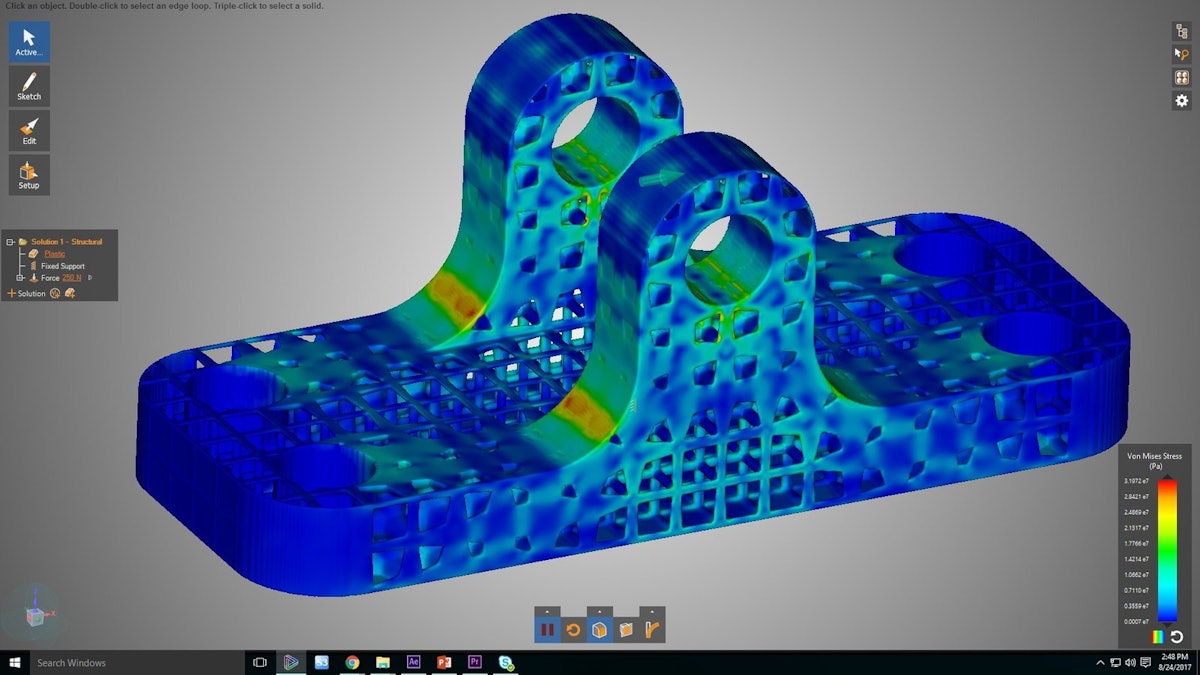
Task: Edit the 250 N force value
Action: (71, 278)
